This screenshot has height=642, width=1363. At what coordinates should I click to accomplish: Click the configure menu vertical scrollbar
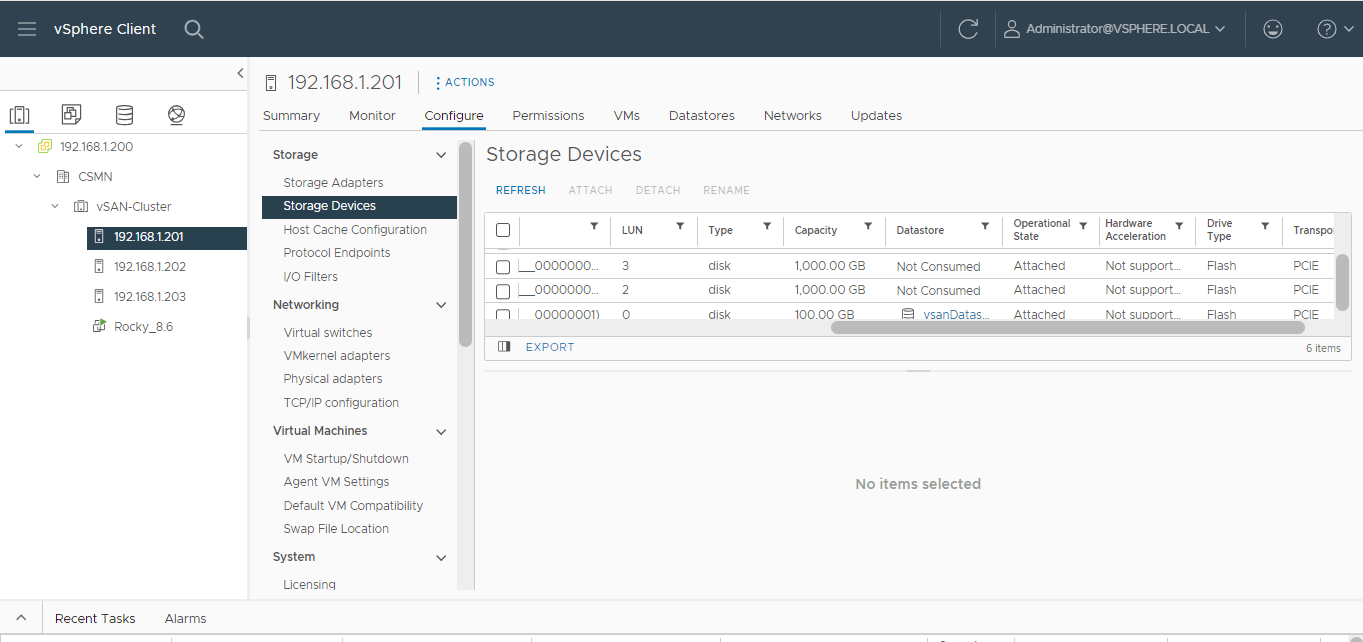(x=465, y=245)
